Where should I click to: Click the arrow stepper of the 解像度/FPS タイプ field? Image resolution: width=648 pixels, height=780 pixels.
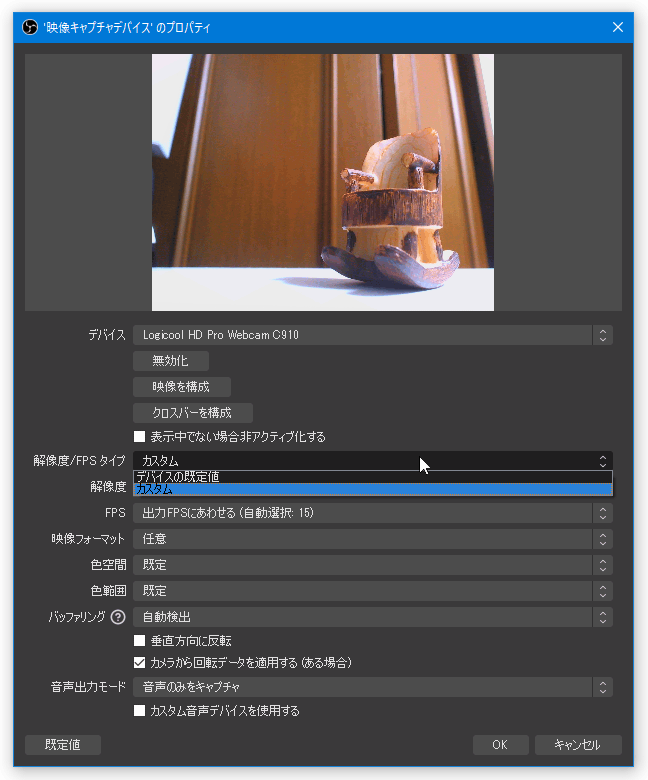pos(603,461)
